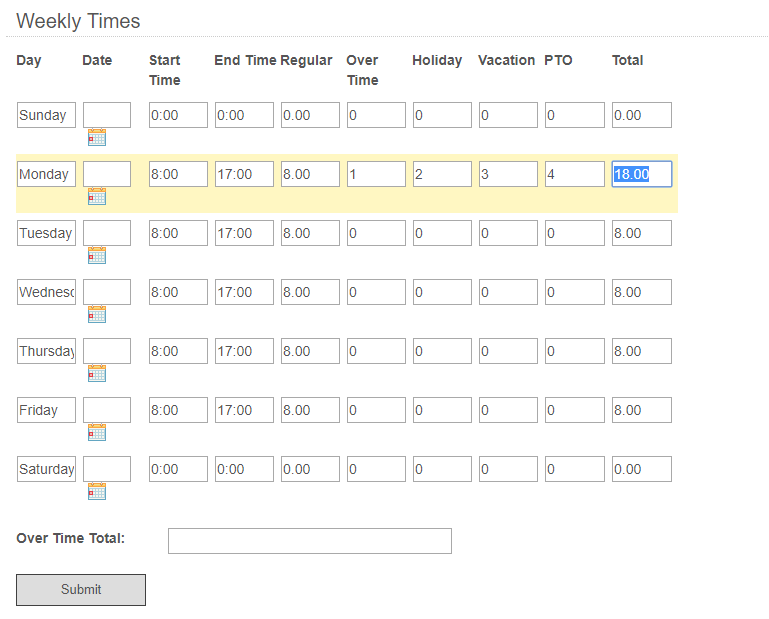Submit the weekly times form

[81, 590]
